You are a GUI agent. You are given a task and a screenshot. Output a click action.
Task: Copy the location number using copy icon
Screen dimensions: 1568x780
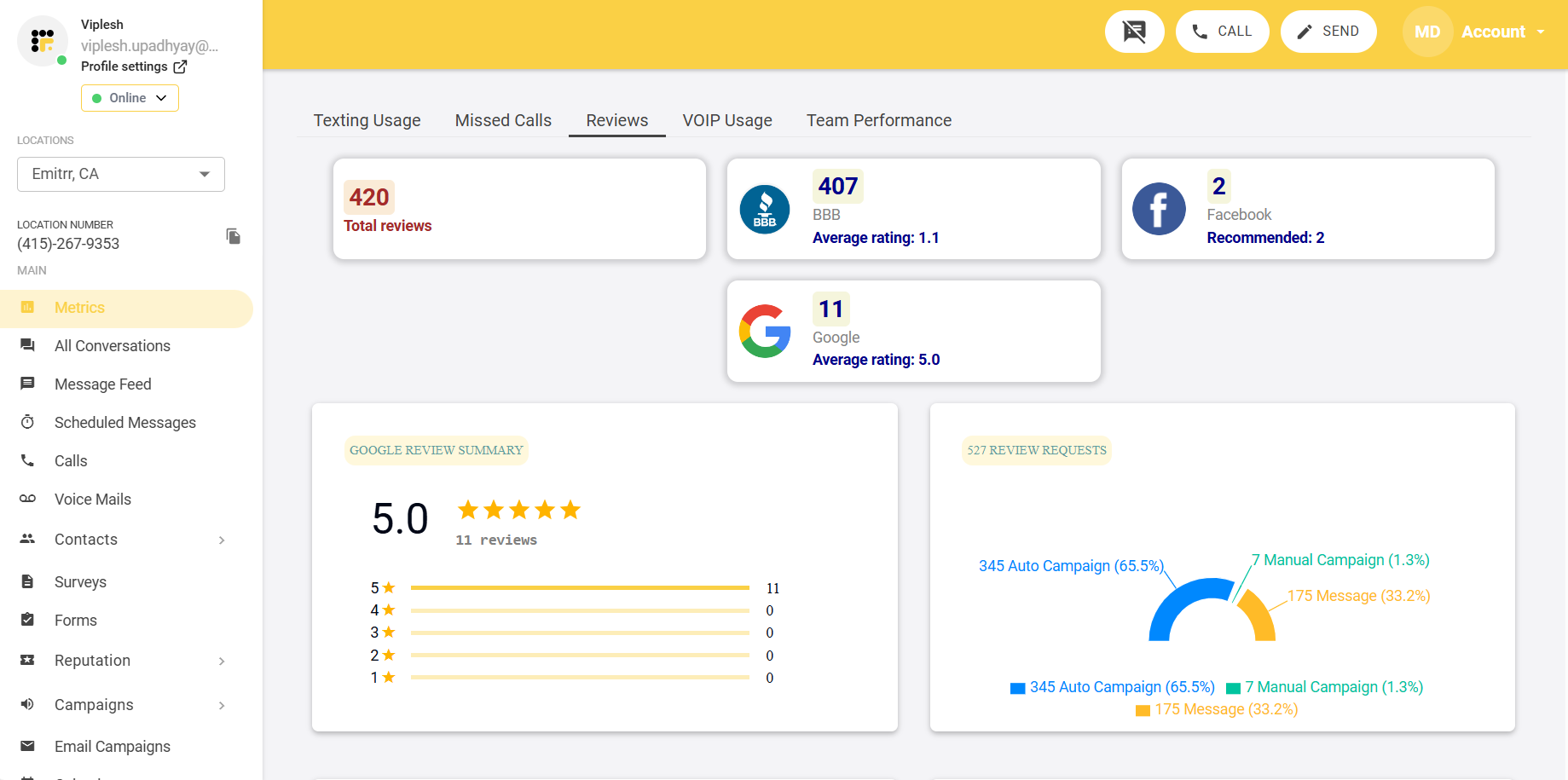pos(233,236)
